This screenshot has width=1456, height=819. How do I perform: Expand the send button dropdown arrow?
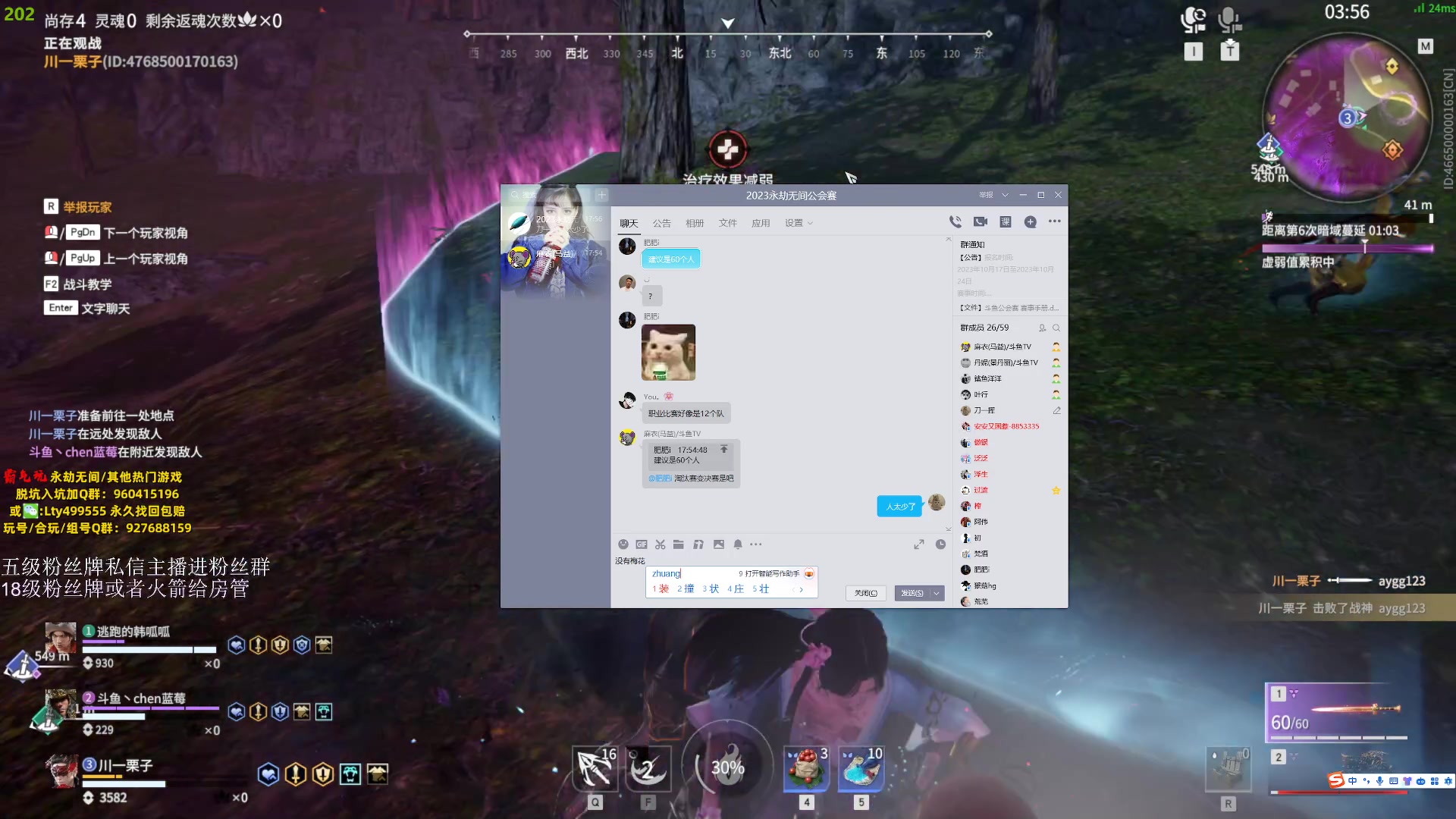[937, 593]
